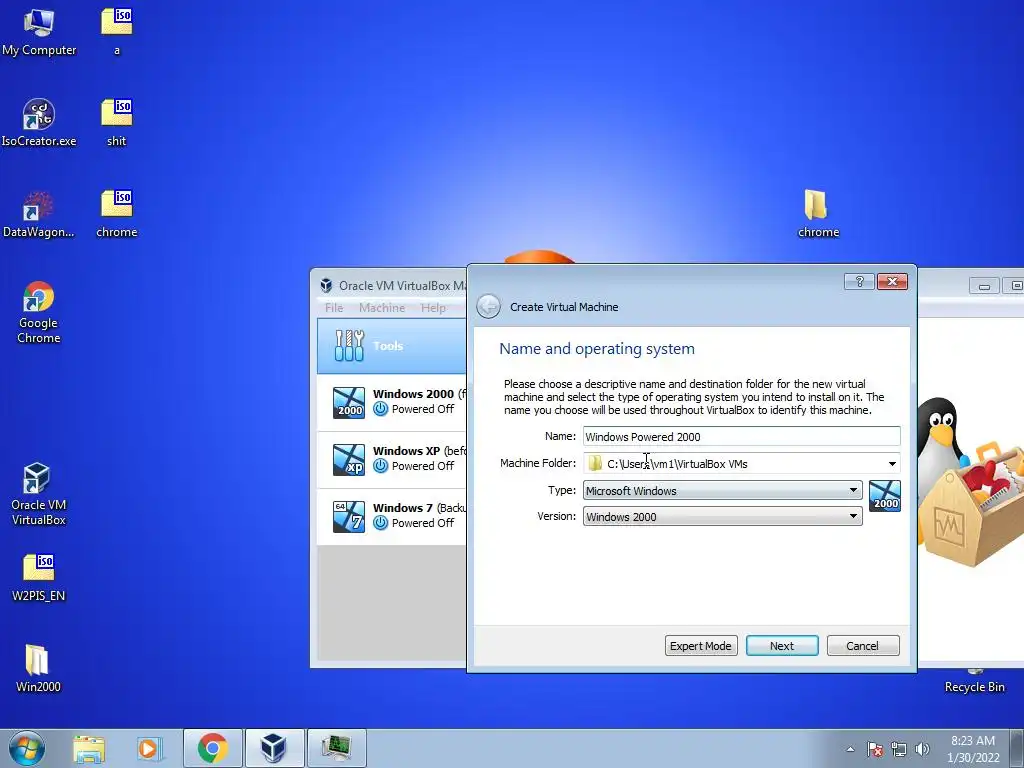Screen dimensions: 1024x768
Task: Click the taskbar clock showing 8:23 AM
Action: click(x=972, y=741)
